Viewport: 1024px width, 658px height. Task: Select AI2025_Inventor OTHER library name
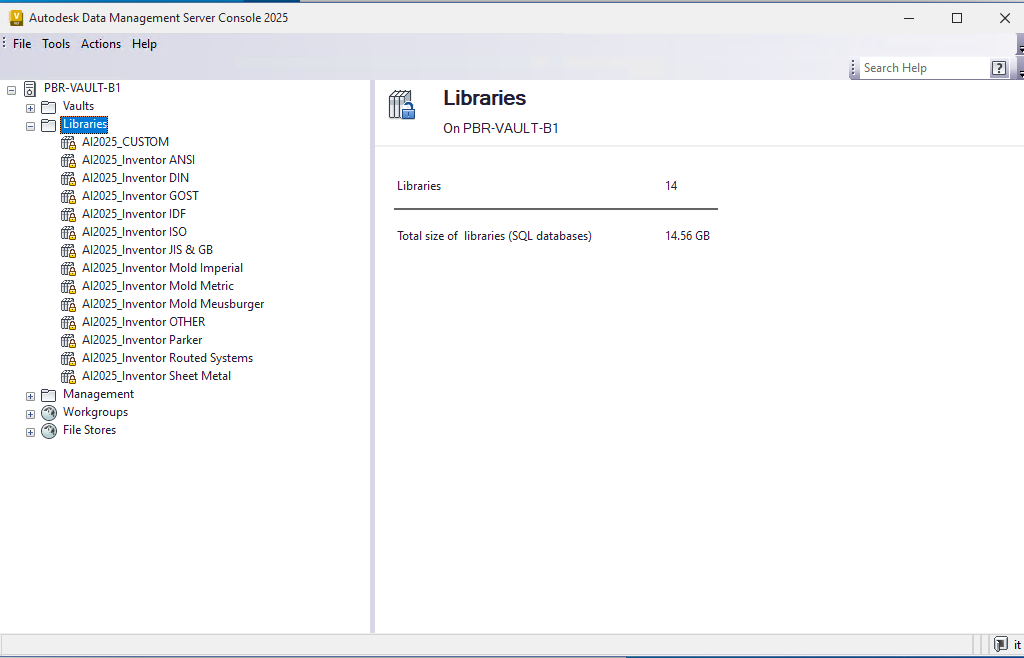point(144,322)
